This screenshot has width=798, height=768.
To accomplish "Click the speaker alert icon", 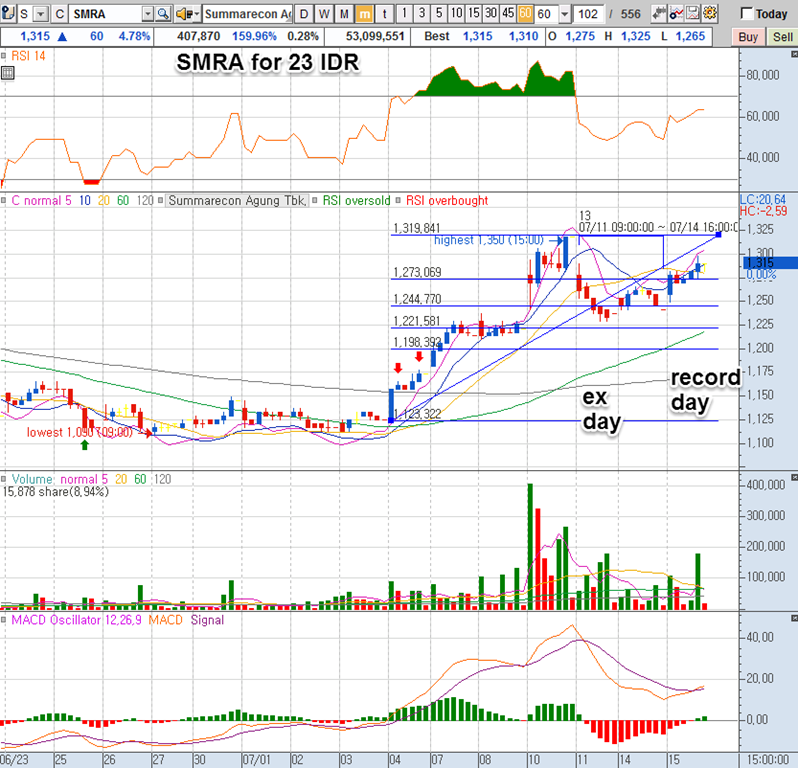I will (183, 14).
